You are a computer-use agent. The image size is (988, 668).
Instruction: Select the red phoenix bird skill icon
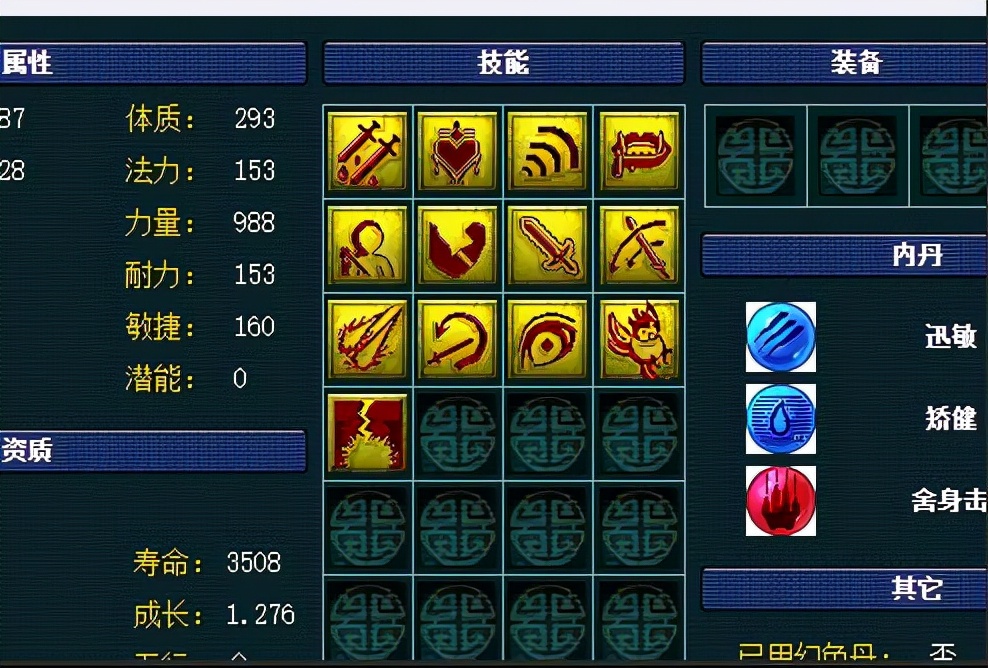point(639,339)
